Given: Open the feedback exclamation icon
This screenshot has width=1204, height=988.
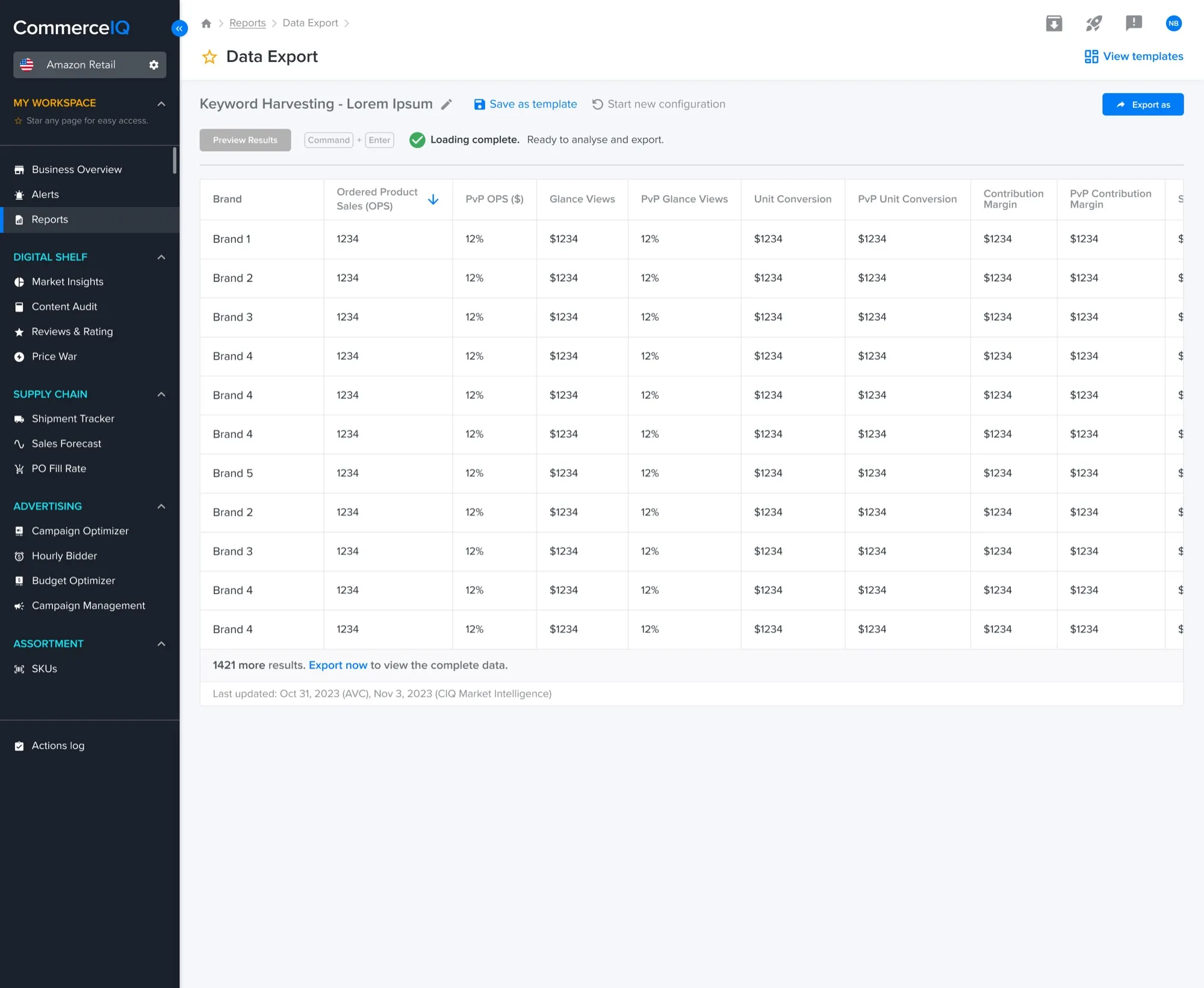Looking at the screenshot, I should click(x=1134, y=23).
